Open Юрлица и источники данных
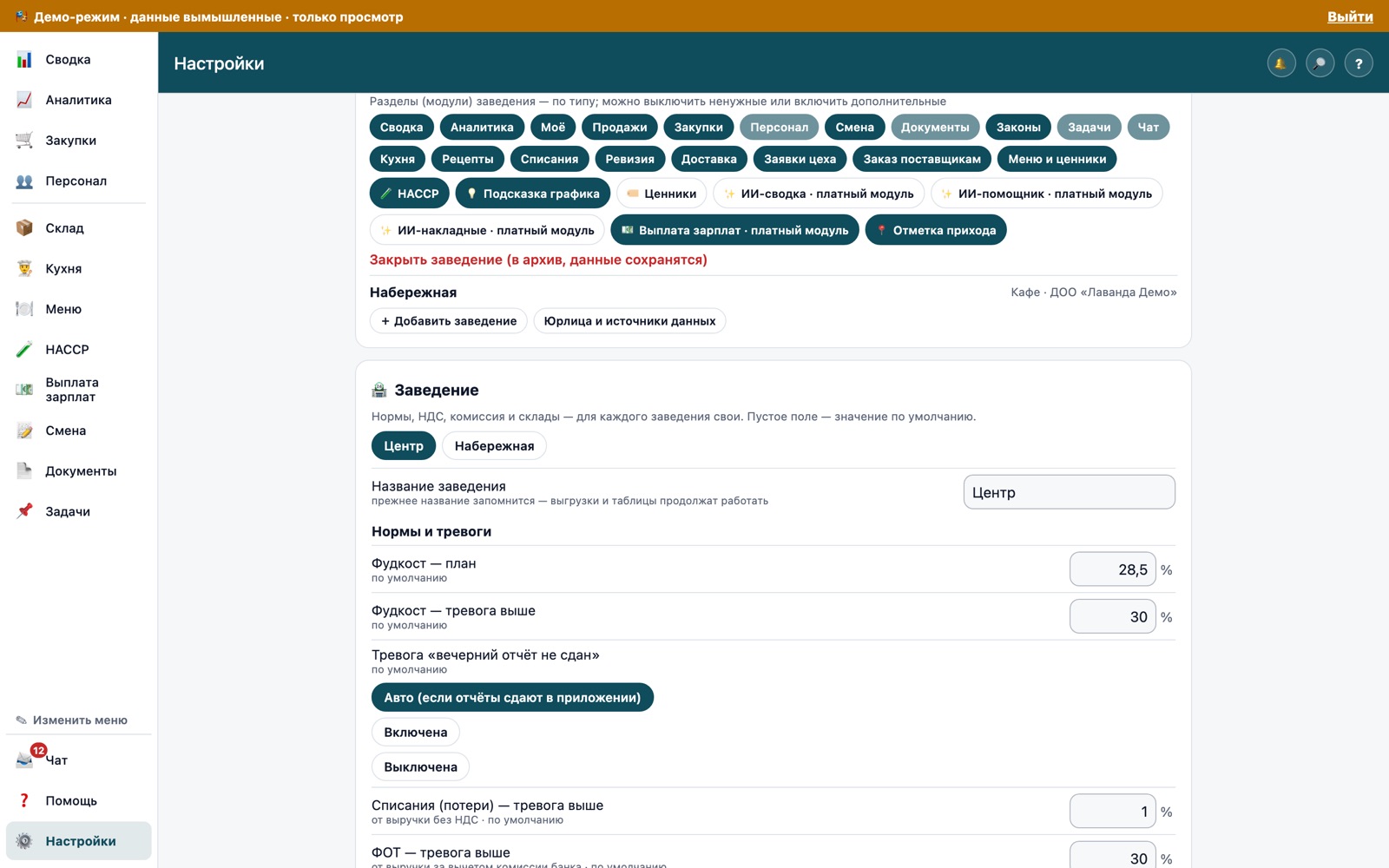The image size is (1389, 868). 629,321
